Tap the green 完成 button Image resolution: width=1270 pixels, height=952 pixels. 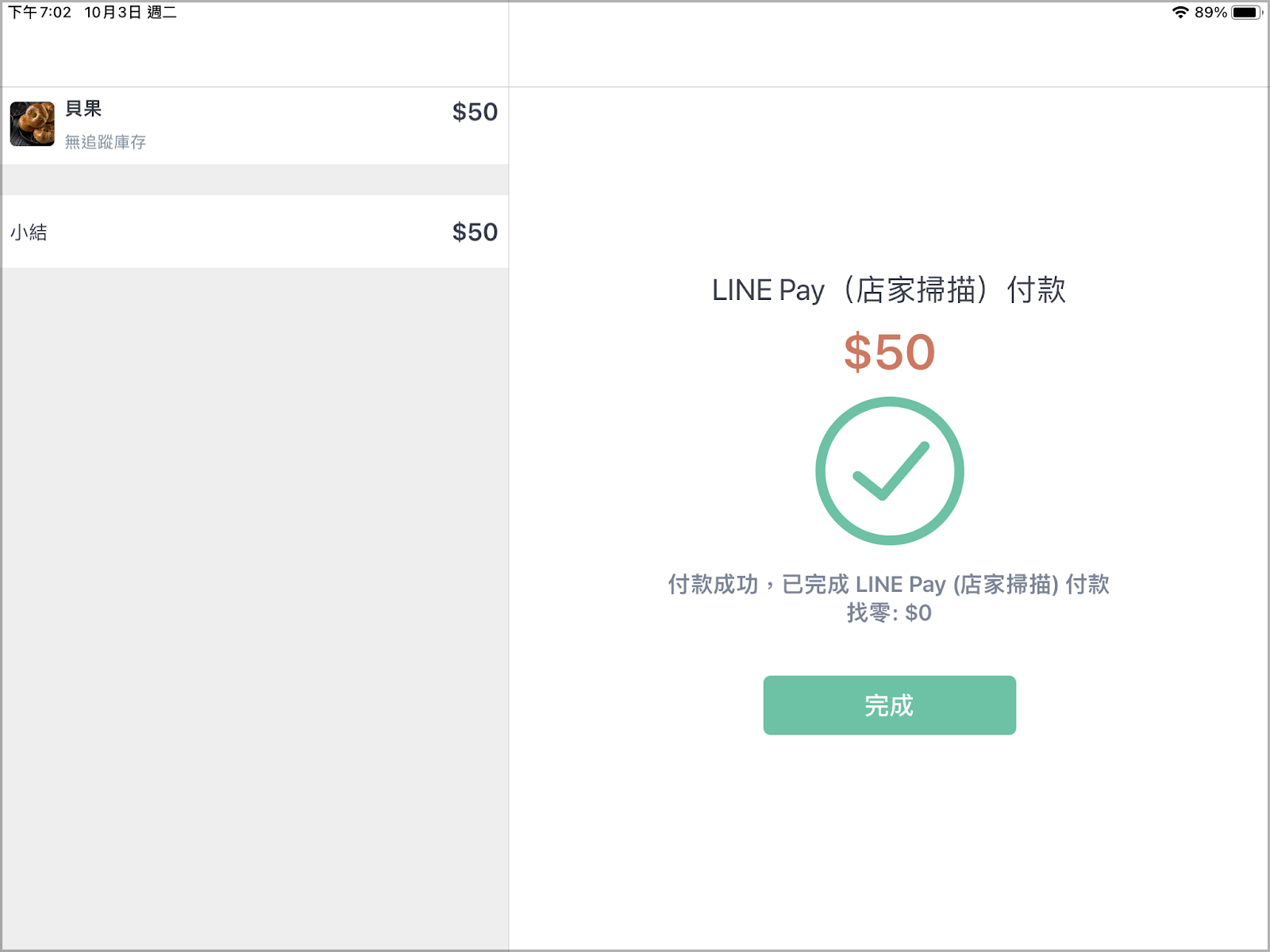[x=889, y=705]
